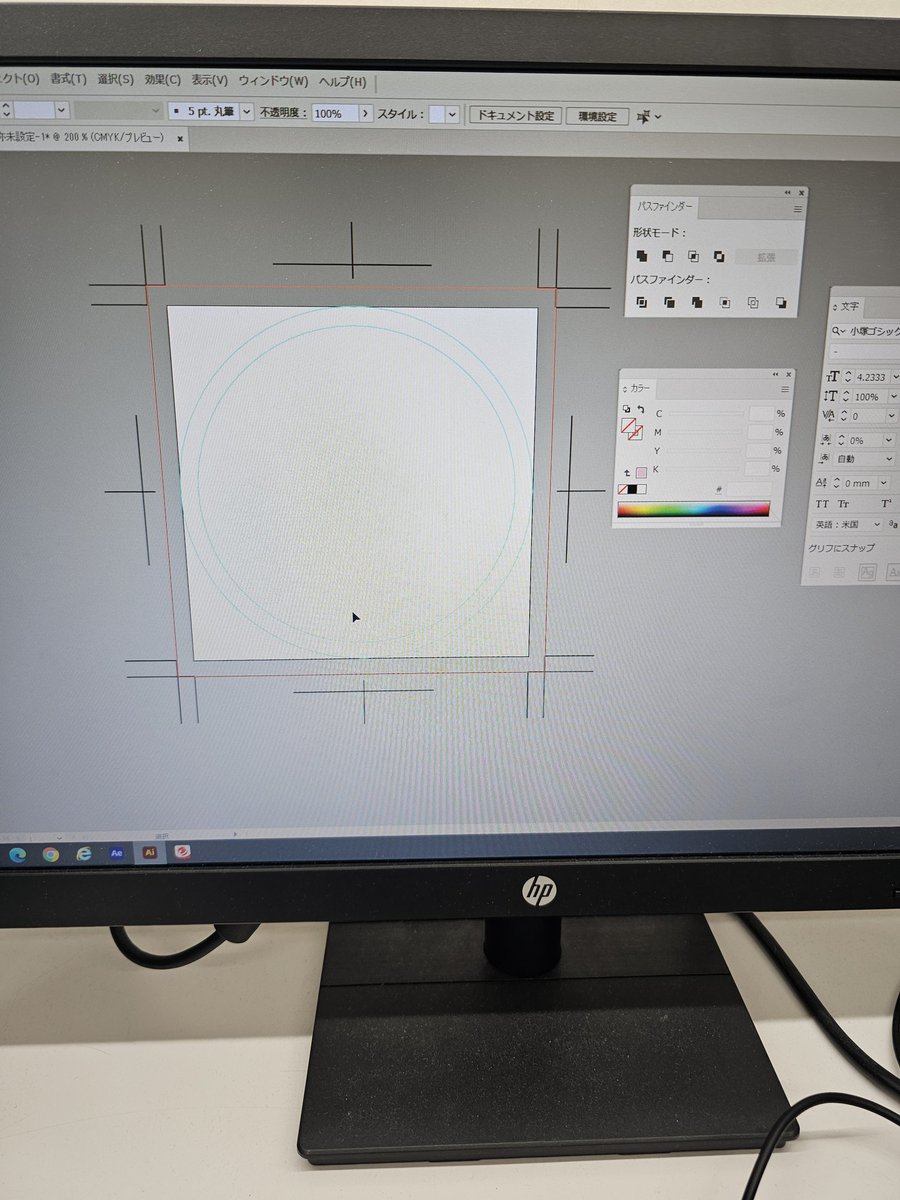The width and height of the screenshot is (900, 1200).
Task: Close the Pathfinder panel
Action: 800,192
